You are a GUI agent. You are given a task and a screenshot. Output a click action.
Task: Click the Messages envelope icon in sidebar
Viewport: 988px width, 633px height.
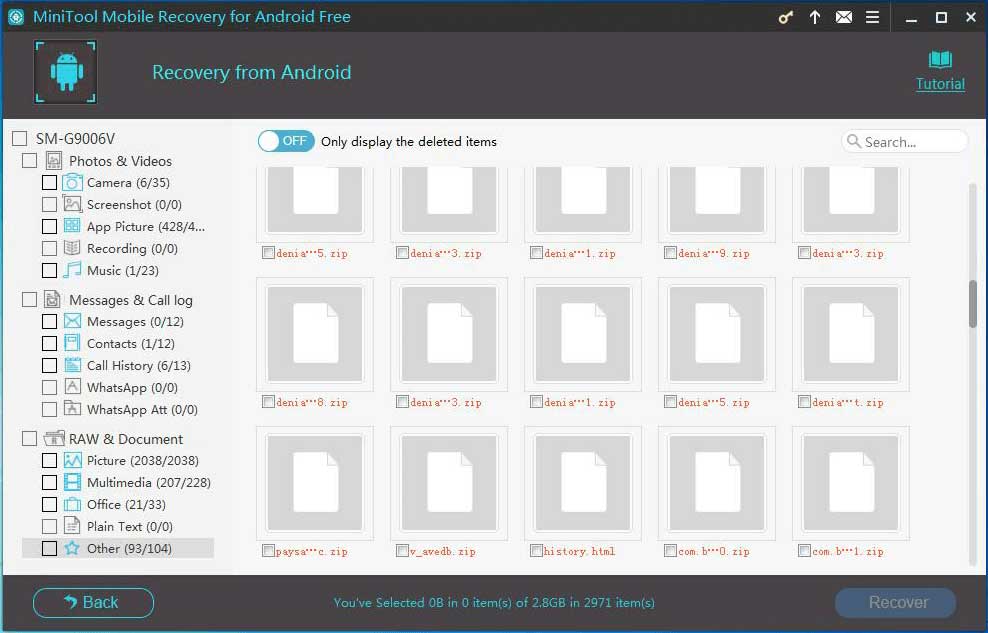coord(71,321)
